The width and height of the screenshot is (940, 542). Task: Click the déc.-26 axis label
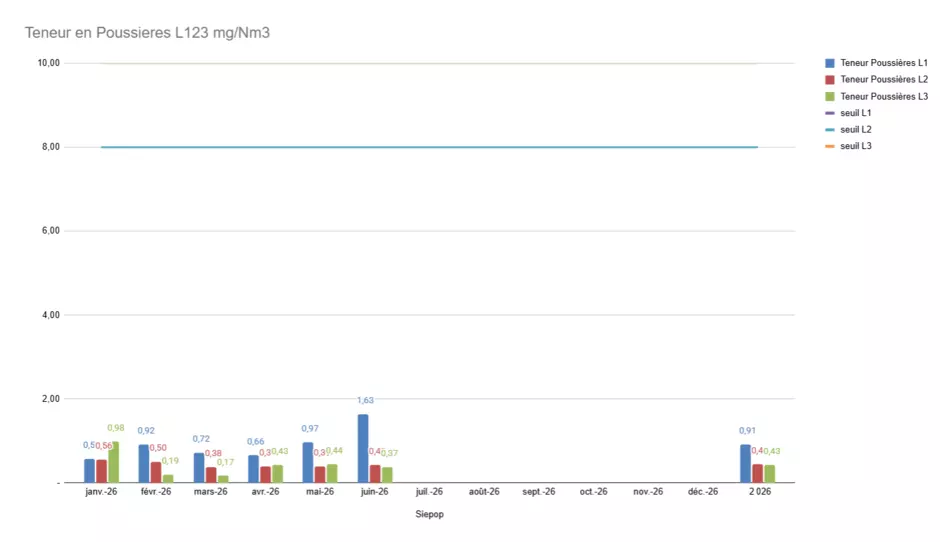[703, 492]
